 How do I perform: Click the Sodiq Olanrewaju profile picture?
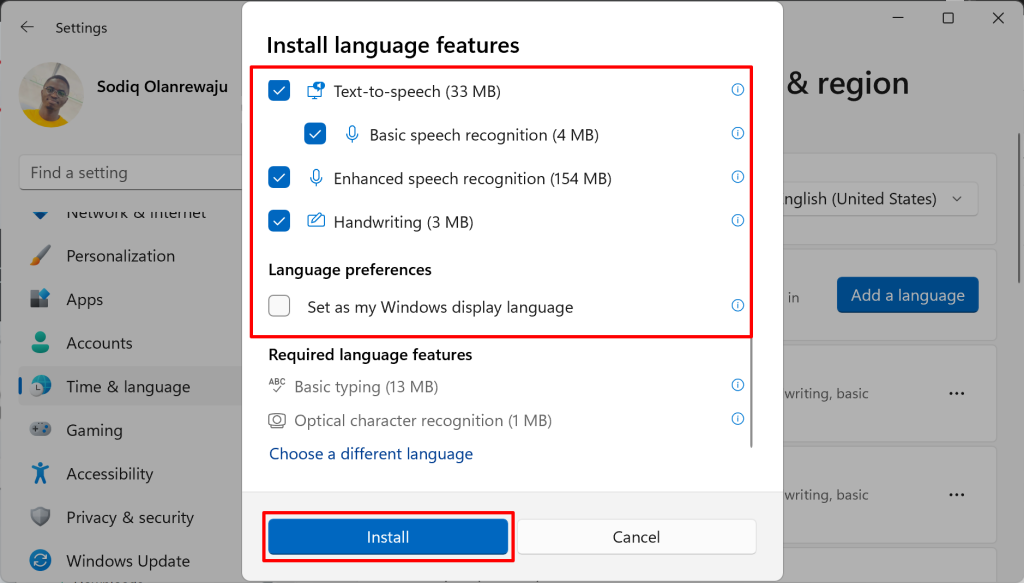52,95
